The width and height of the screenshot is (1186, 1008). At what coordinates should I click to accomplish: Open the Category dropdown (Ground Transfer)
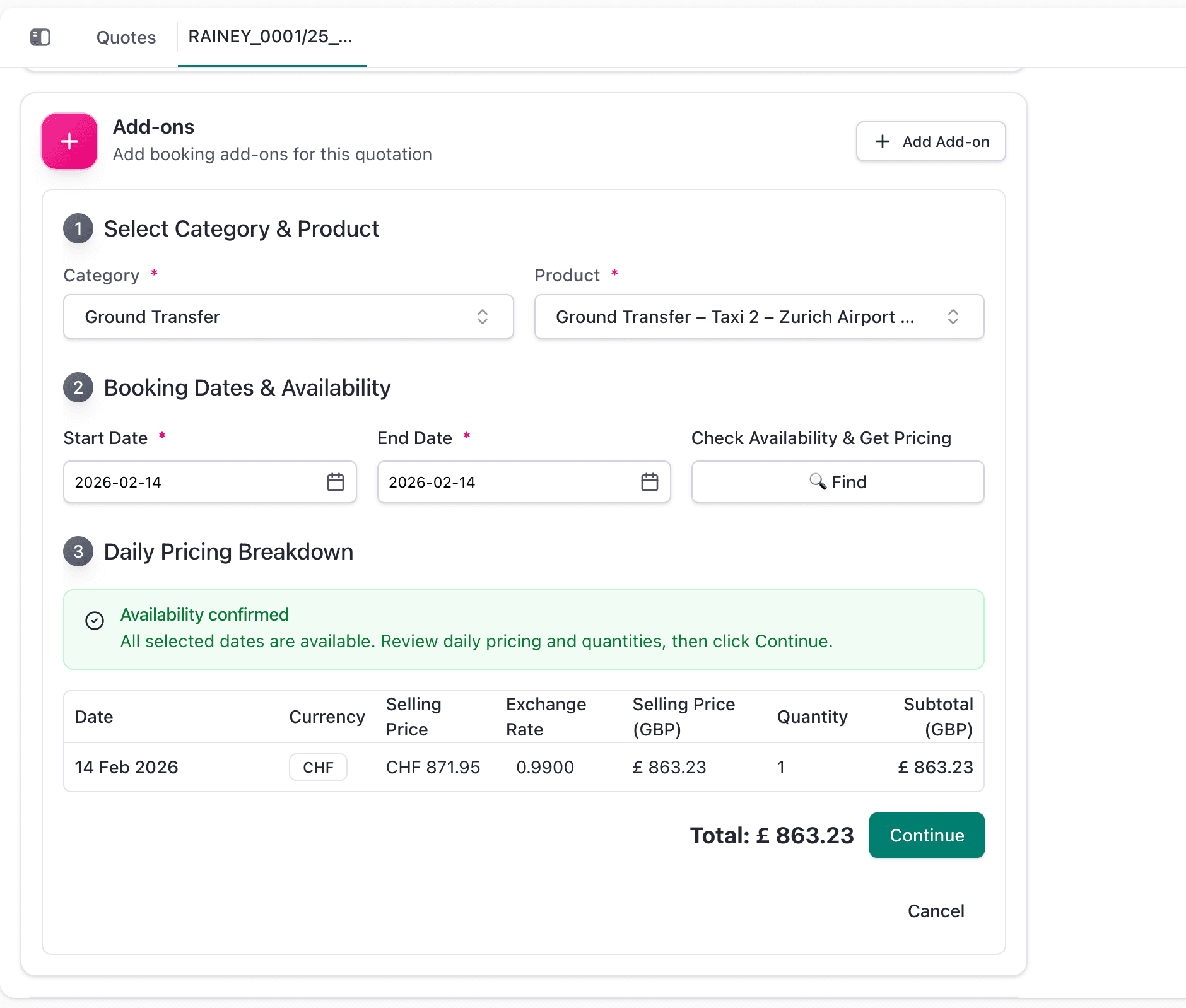coord(288,317)
